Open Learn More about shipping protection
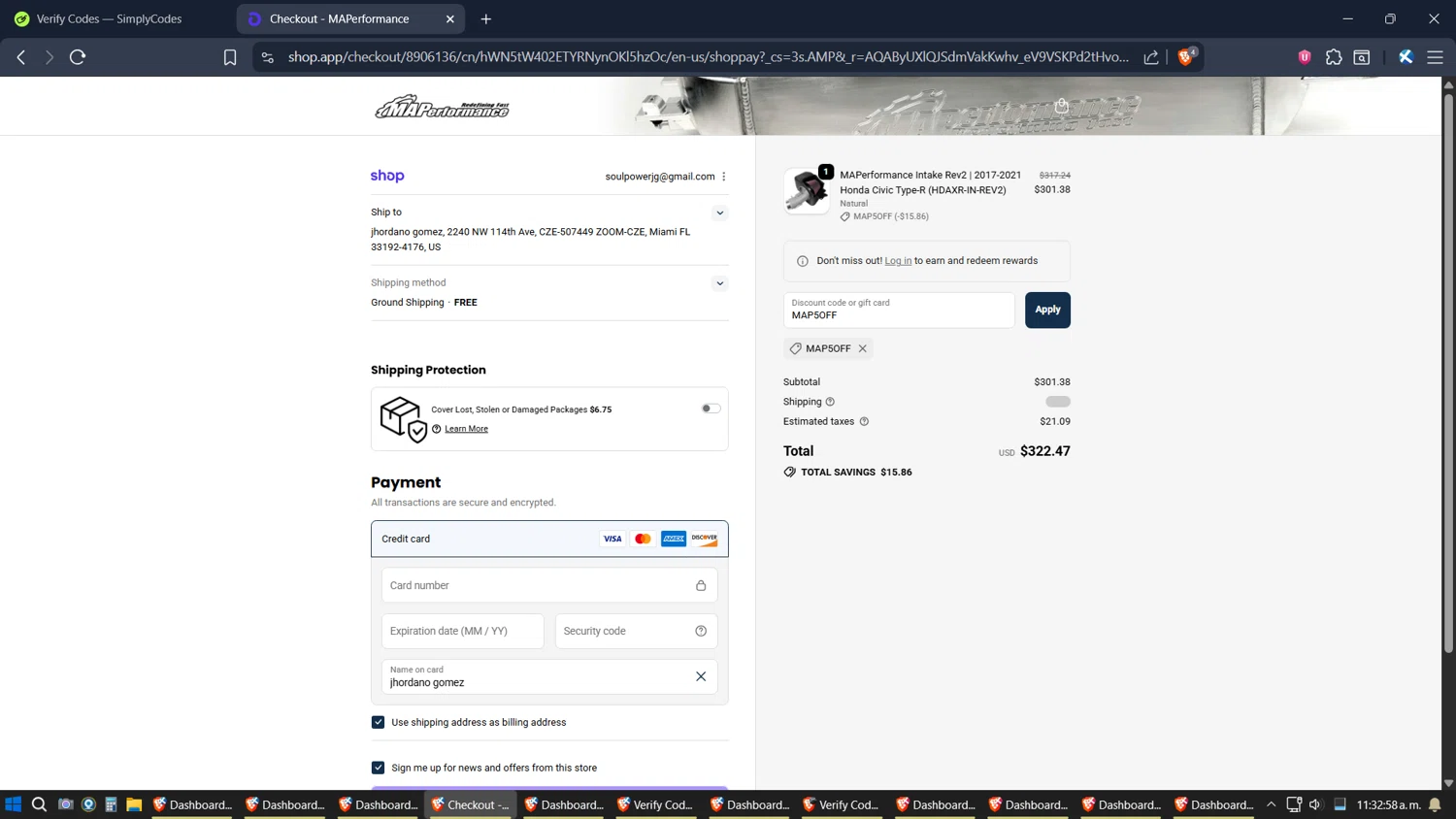The height and width of the screenshot is (819, 1456). tap(466, 429)
